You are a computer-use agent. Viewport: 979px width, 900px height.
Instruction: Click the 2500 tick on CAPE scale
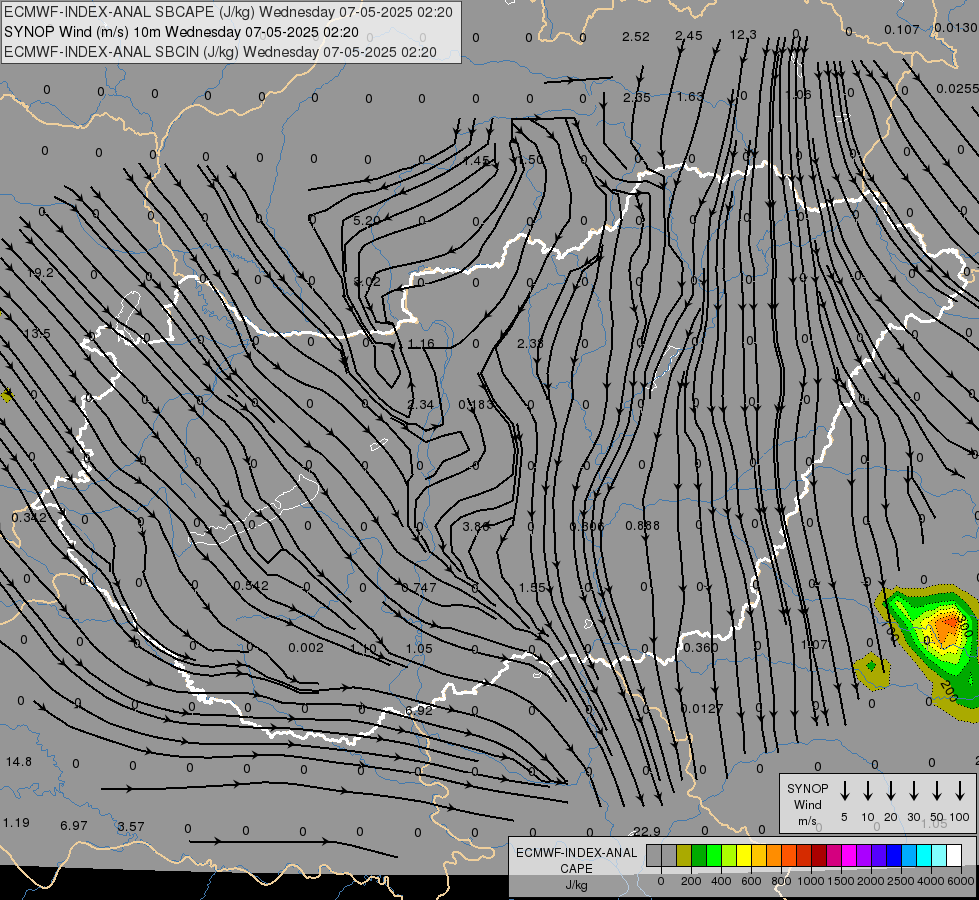900,881
